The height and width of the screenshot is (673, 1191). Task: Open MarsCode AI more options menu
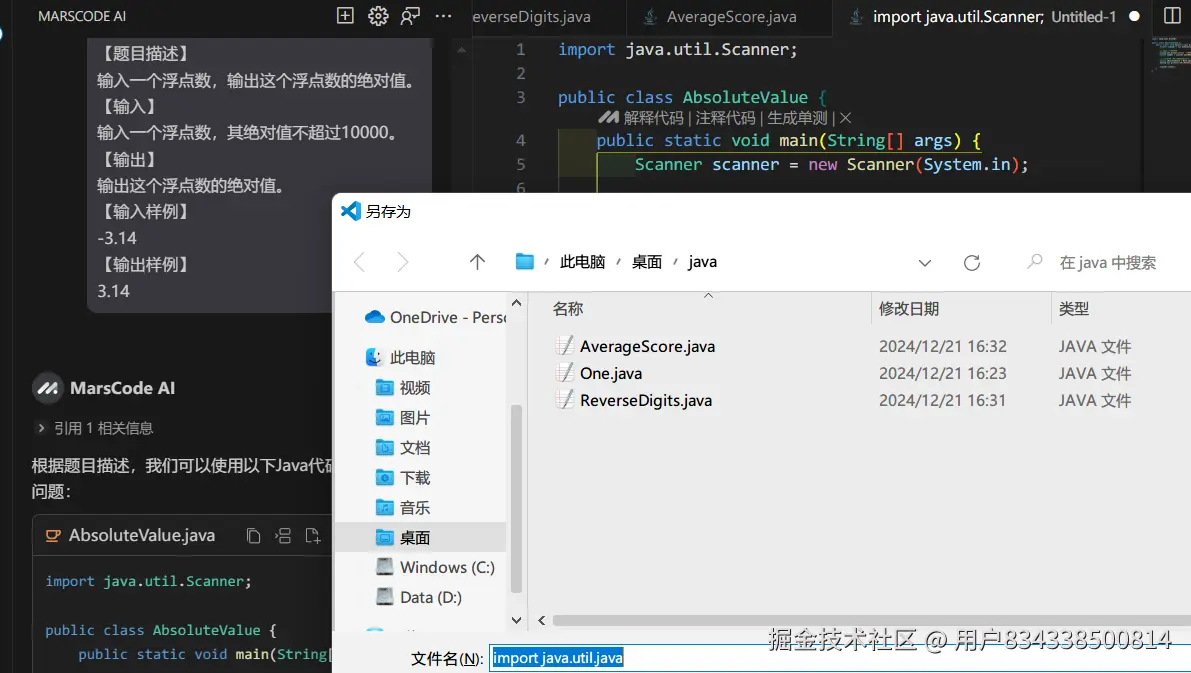(x=442, y=16)
